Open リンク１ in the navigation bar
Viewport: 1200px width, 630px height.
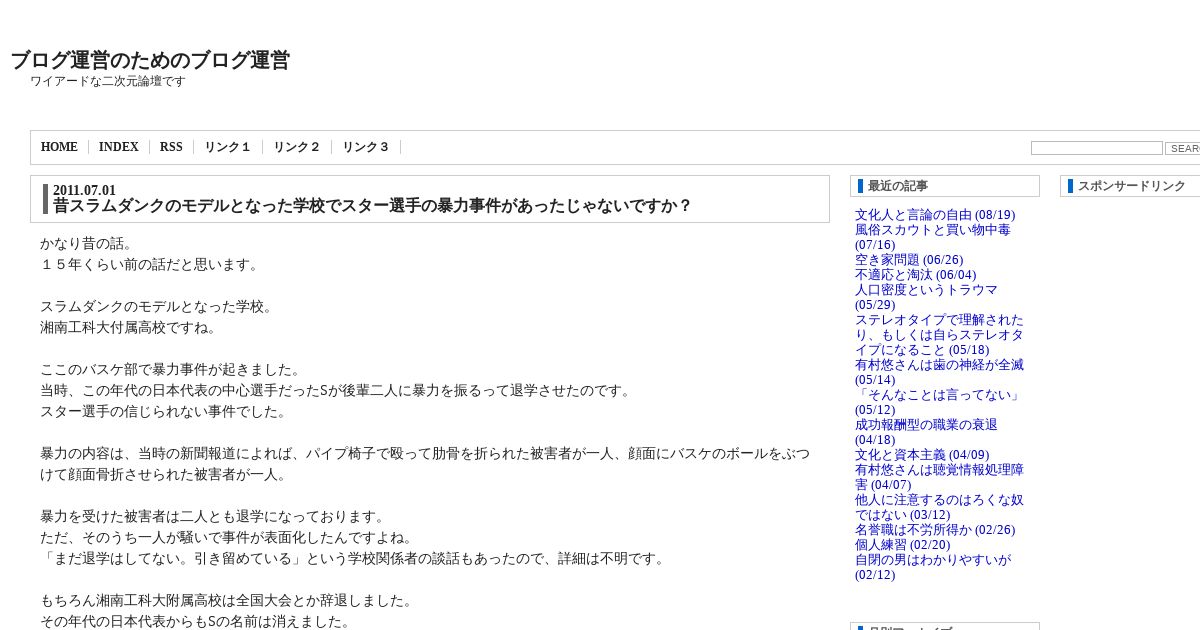pos(228,147)
